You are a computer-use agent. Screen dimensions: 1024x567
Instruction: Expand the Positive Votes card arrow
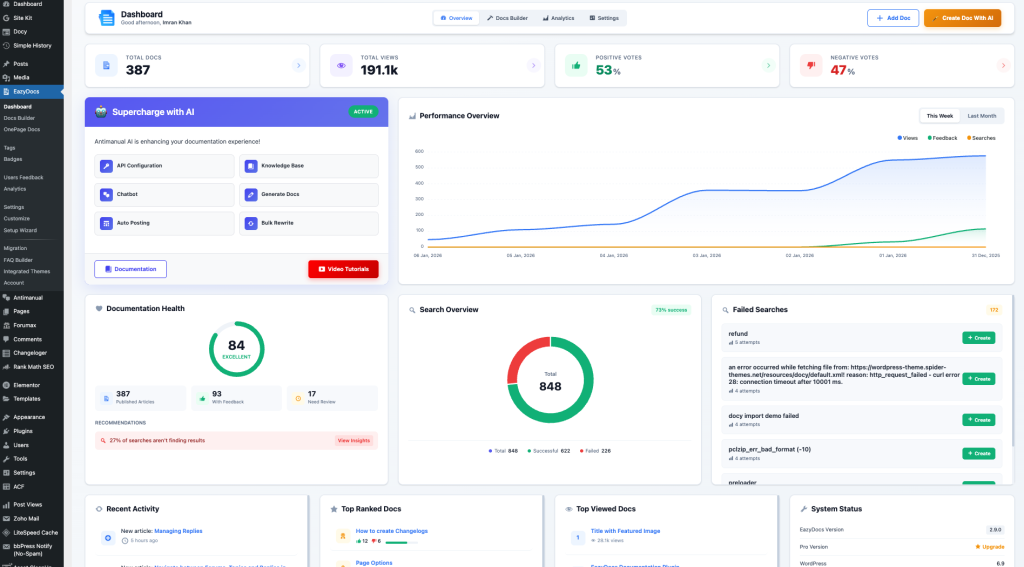[768, 65]
